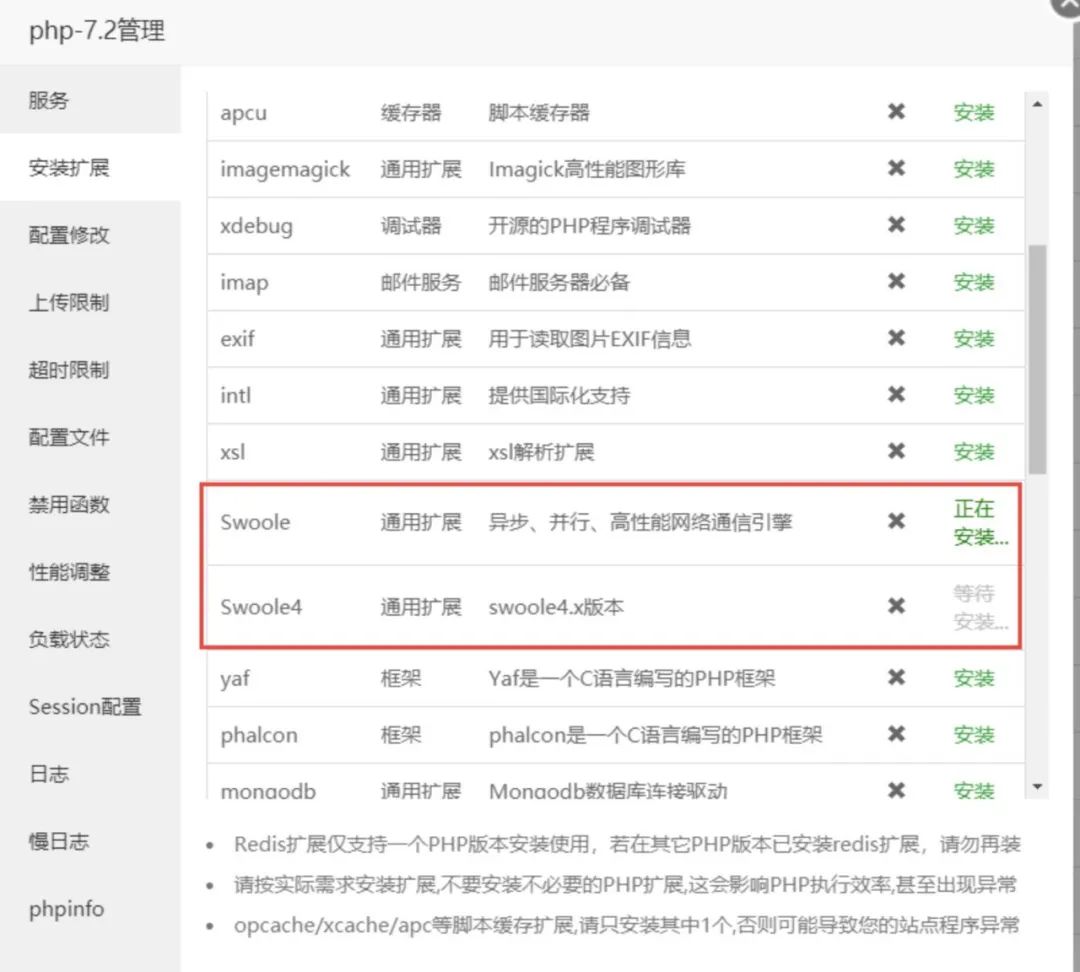Viewport: 1080px width, 972px height.
Task: Switch to 配置修改 in the sidebar
Action: point(58,235)
